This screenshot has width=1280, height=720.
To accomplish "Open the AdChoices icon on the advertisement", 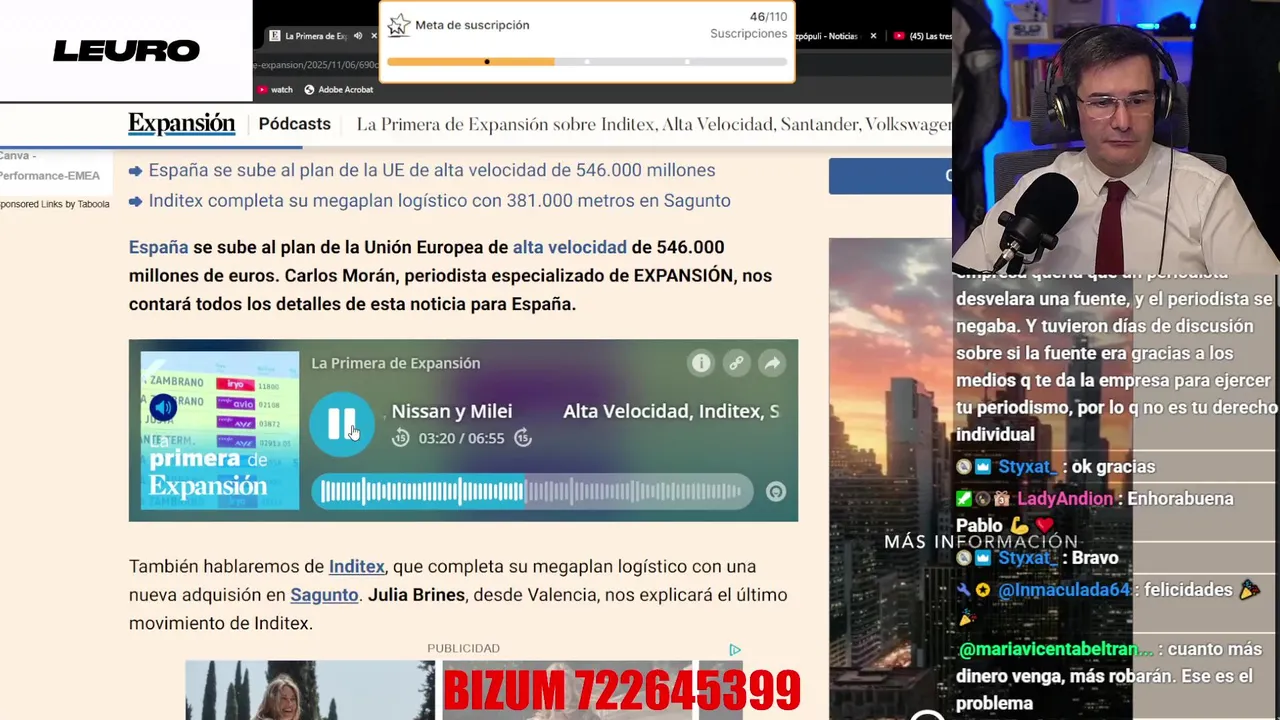I will point(735,650).
